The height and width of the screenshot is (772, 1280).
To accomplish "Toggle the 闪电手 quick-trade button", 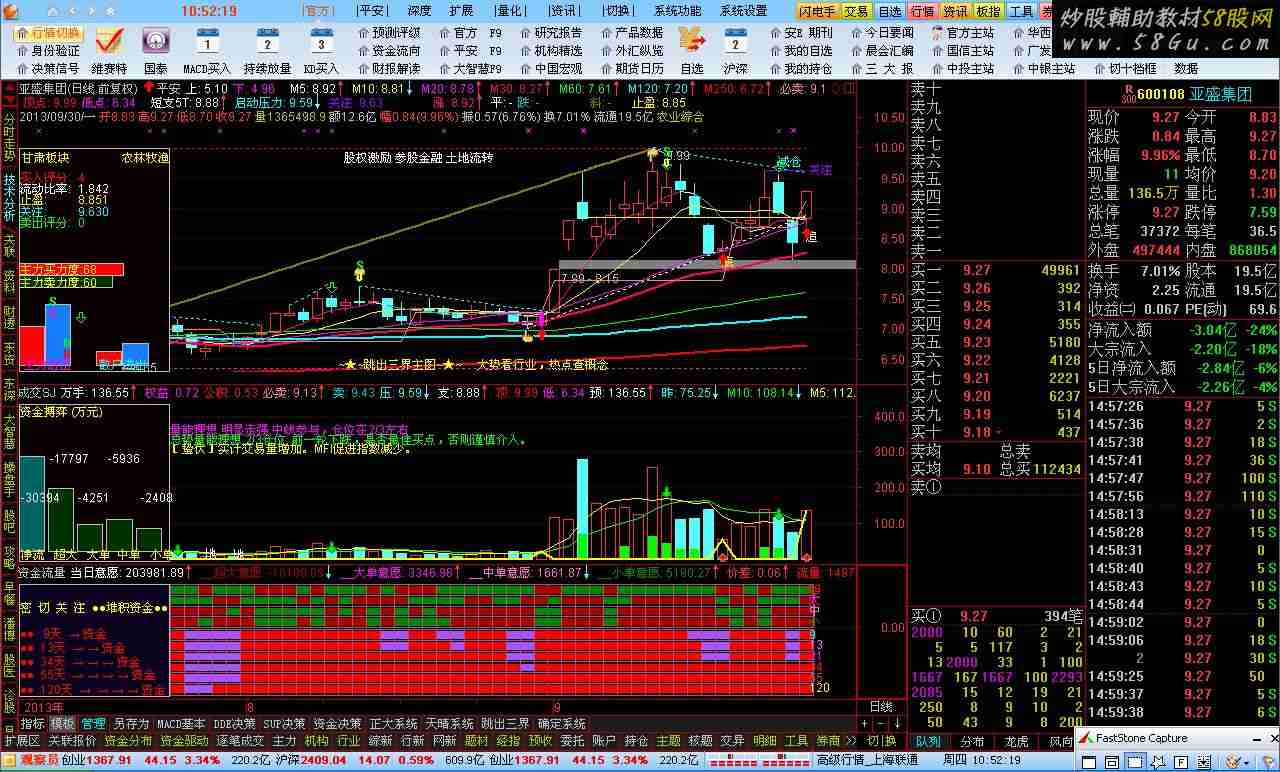I will pyautogui.click(x=817, y=11).
